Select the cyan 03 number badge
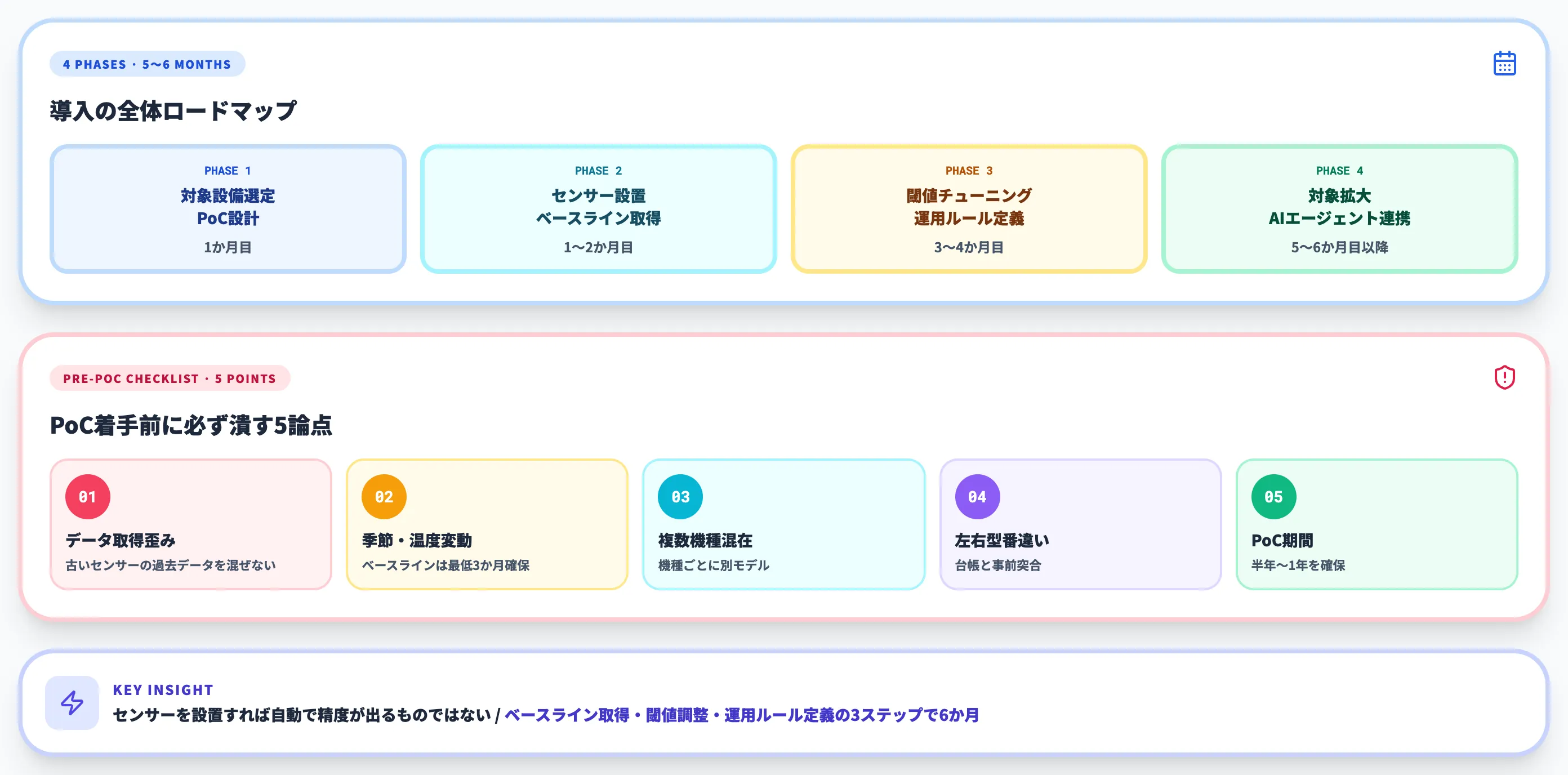Screen dimensions: 1568x775 pos(680,497)
